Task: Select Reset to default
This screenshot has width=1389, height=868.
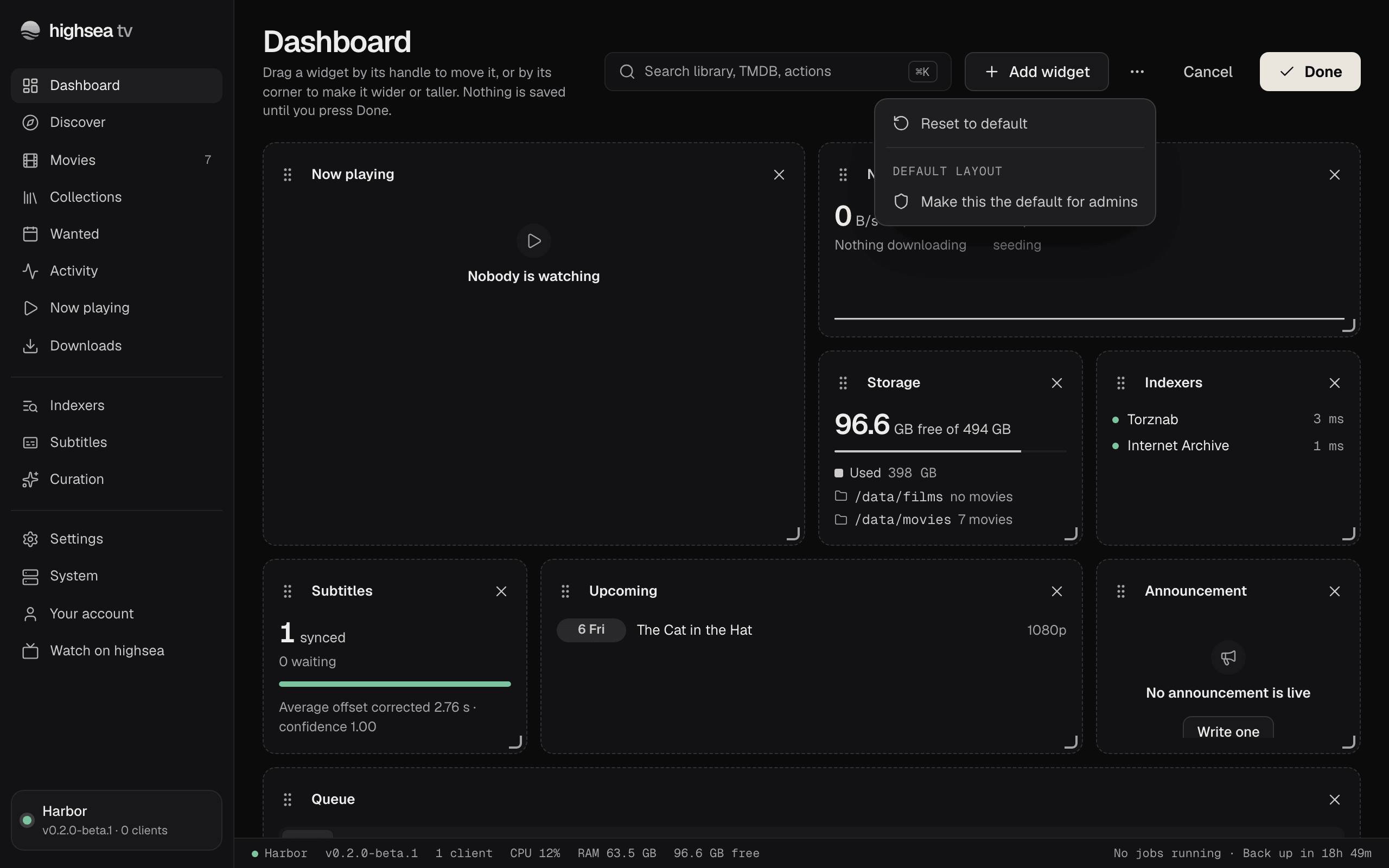Action: [1015, 124]
